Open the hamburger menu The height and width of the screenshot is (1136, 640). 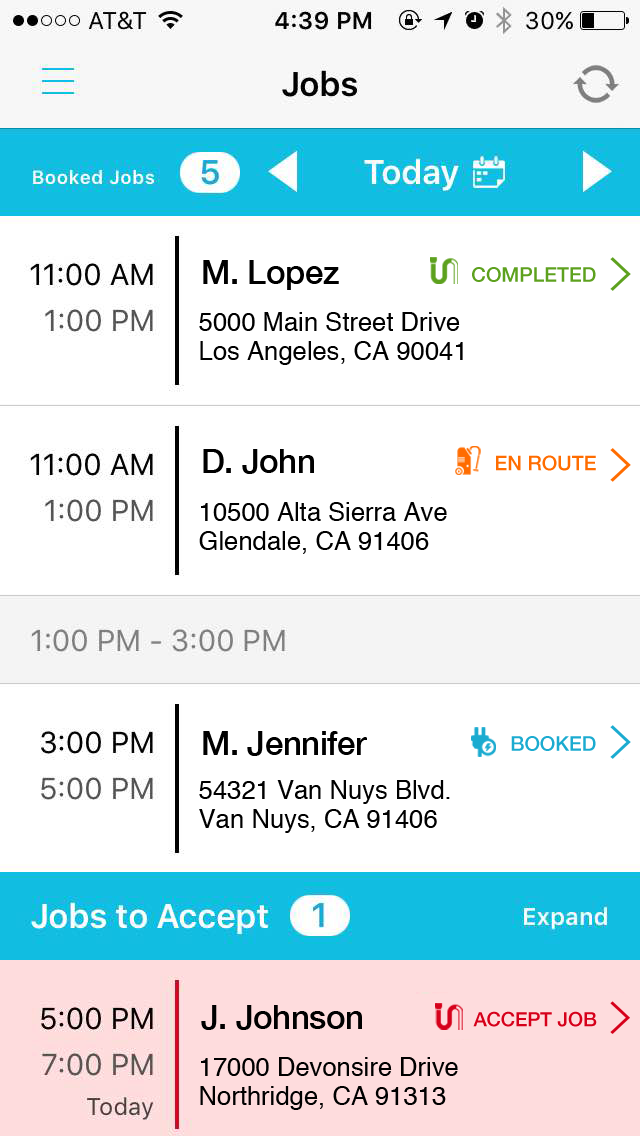[x=58, y=82]
